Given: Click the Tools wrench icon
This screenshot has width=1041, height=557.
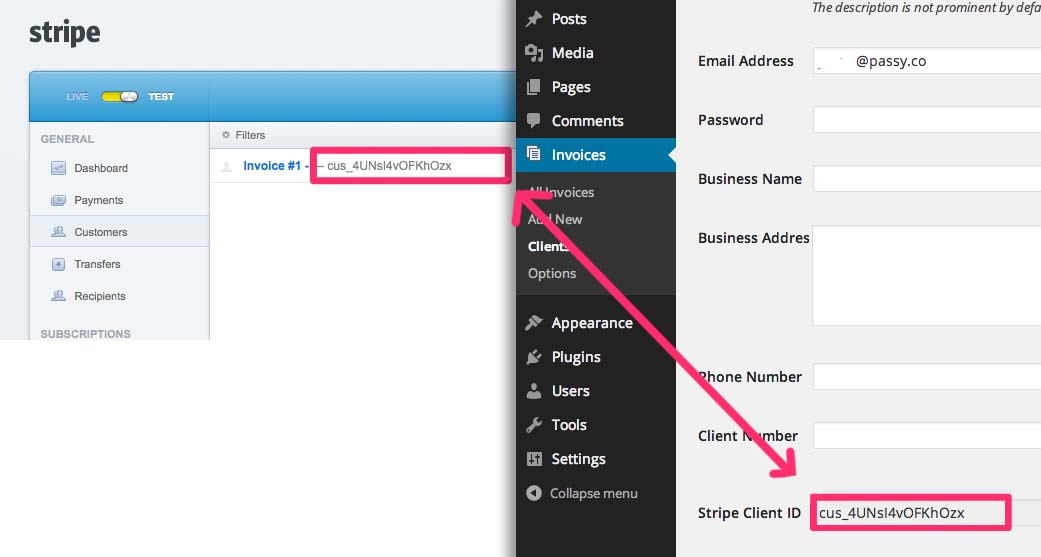Looking at the screenshot, I should click(534, 425).
